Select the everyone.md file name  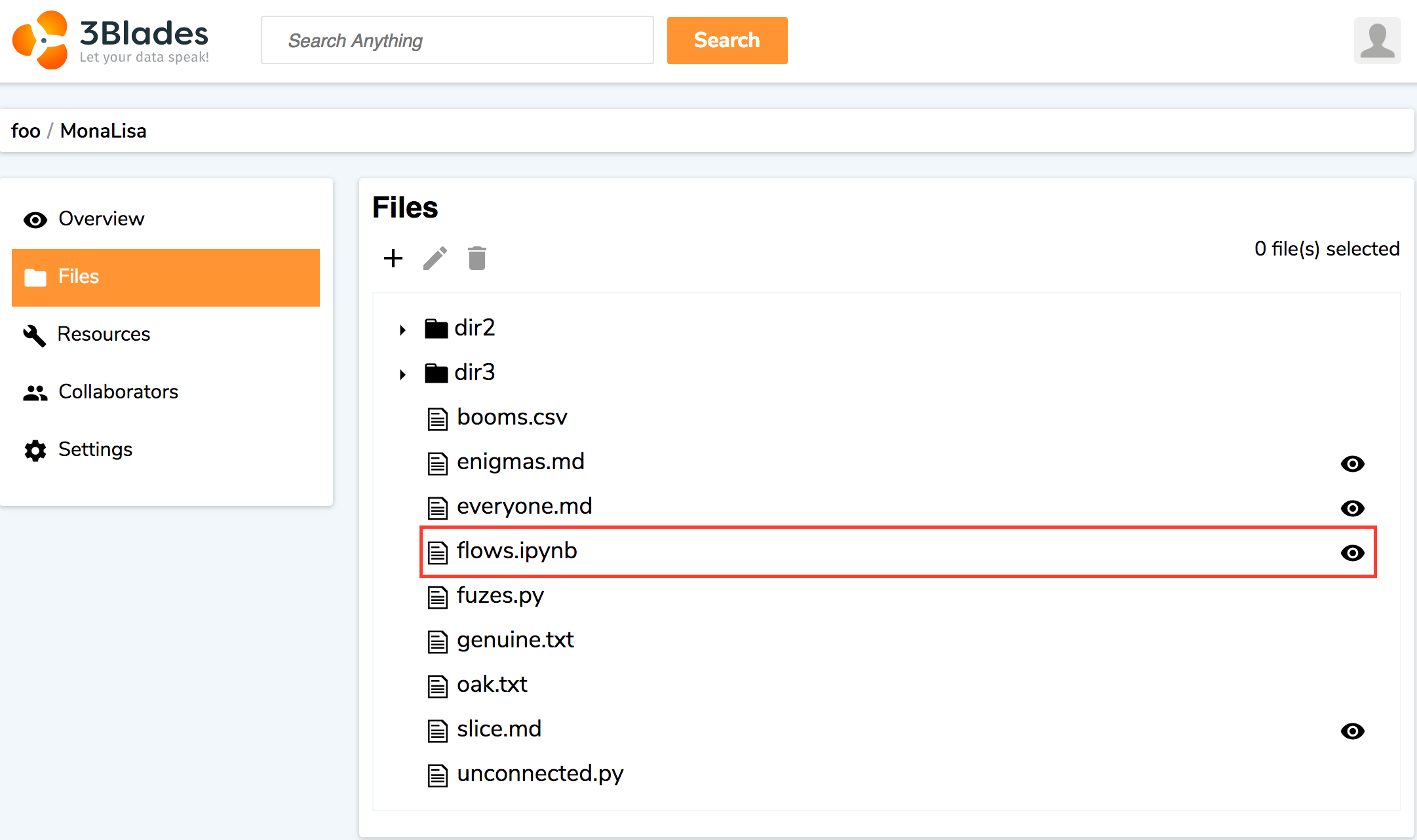[524, 506]
